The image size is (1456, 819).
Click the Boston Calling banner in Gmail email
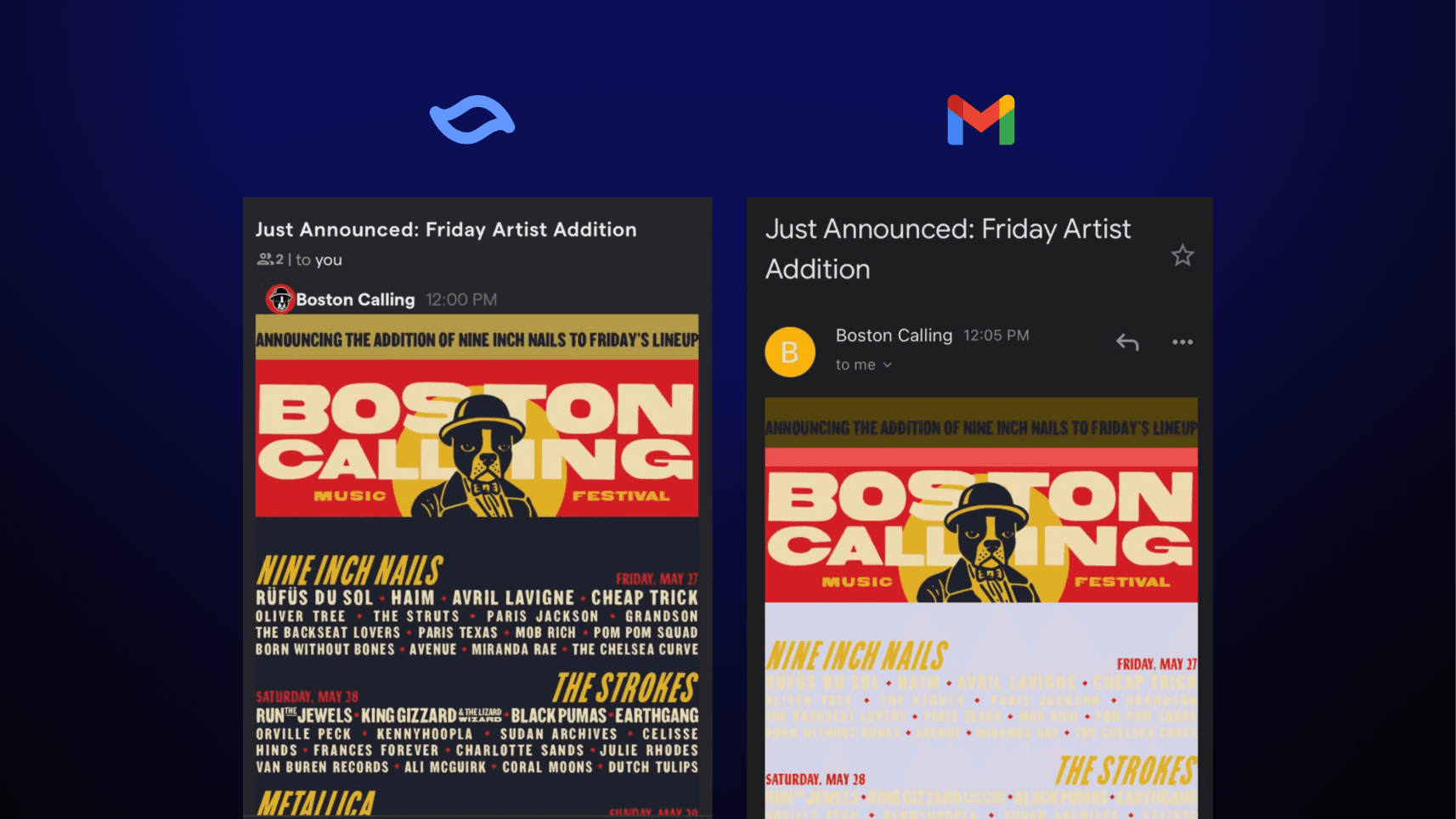(x=981, y=500)
